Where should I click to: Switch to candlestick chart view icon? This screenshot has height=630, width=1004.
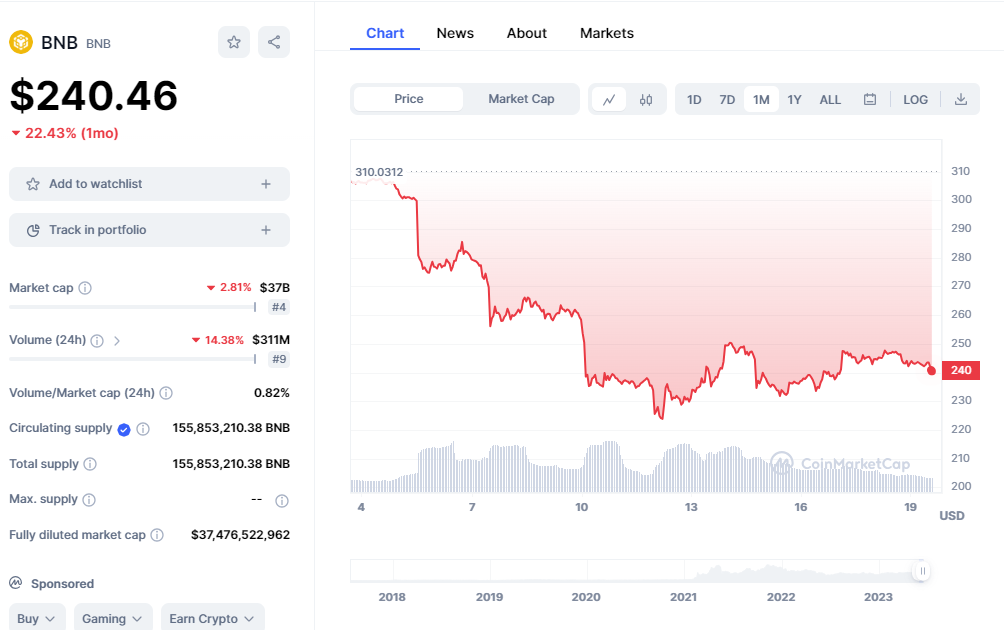coord(646,99)
